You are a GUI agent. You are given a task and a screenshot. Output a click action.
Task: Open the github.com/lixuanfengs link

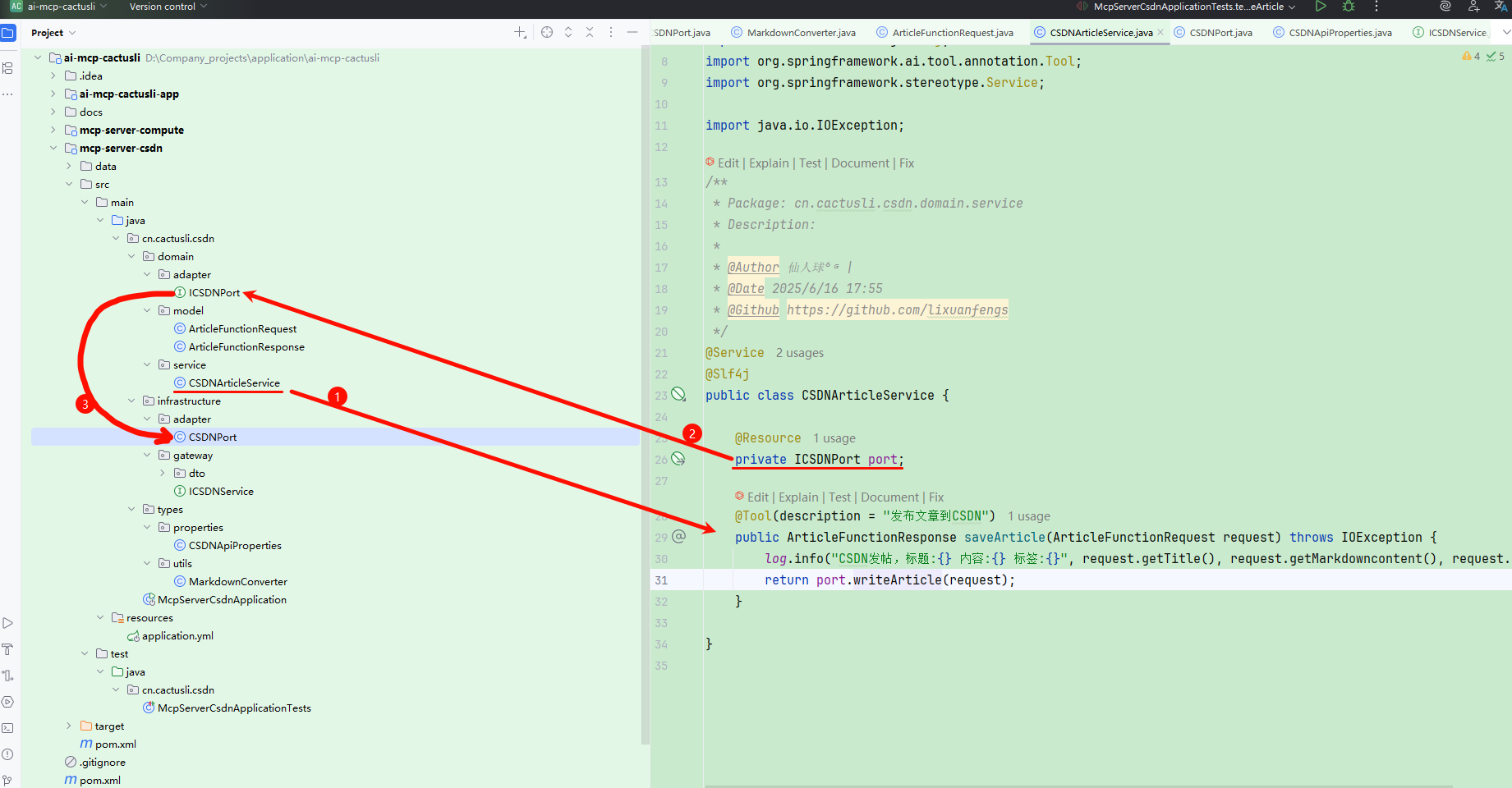(x=897, y=310)
